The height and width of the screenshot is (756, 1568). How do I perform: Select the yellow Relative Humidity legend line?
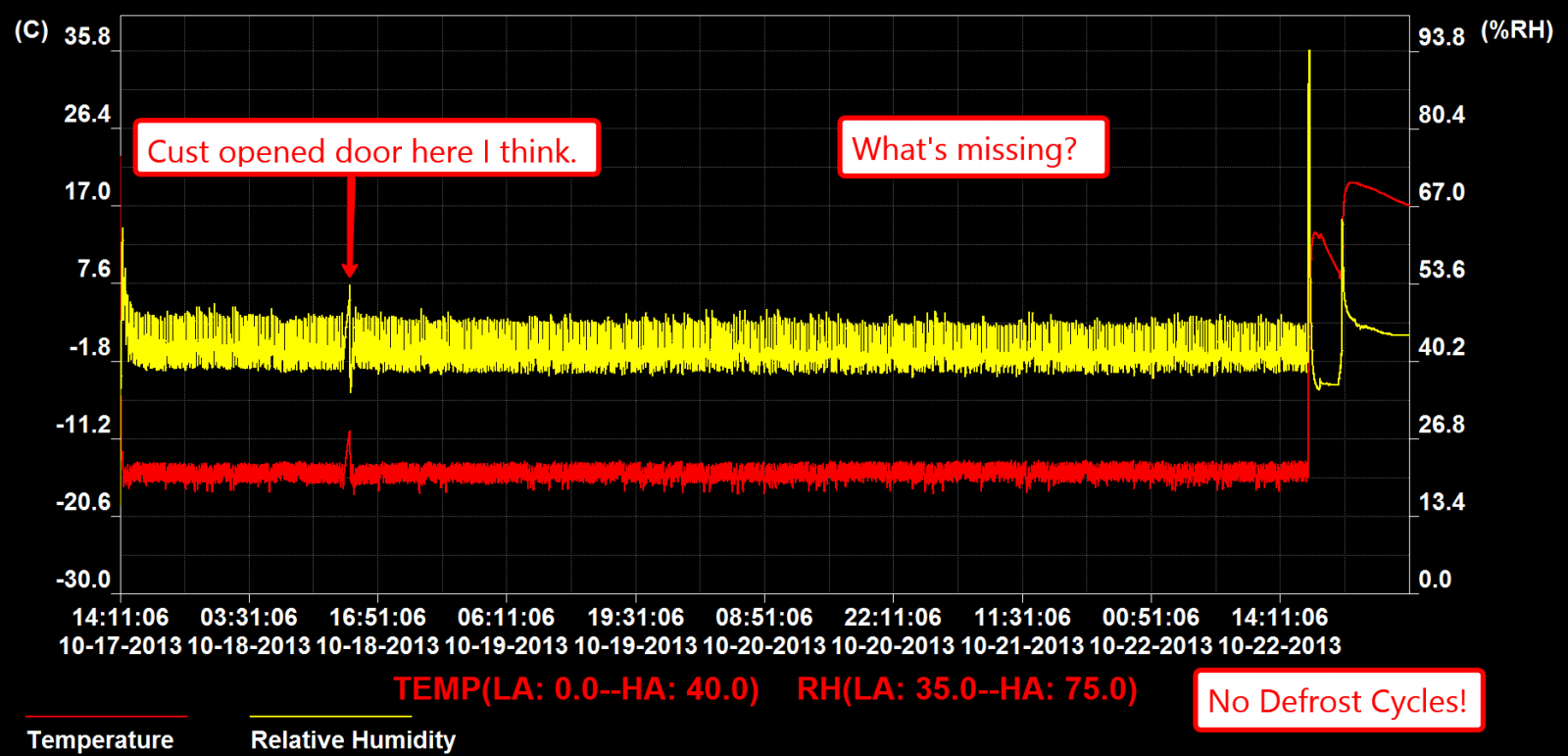coord(330,717)
